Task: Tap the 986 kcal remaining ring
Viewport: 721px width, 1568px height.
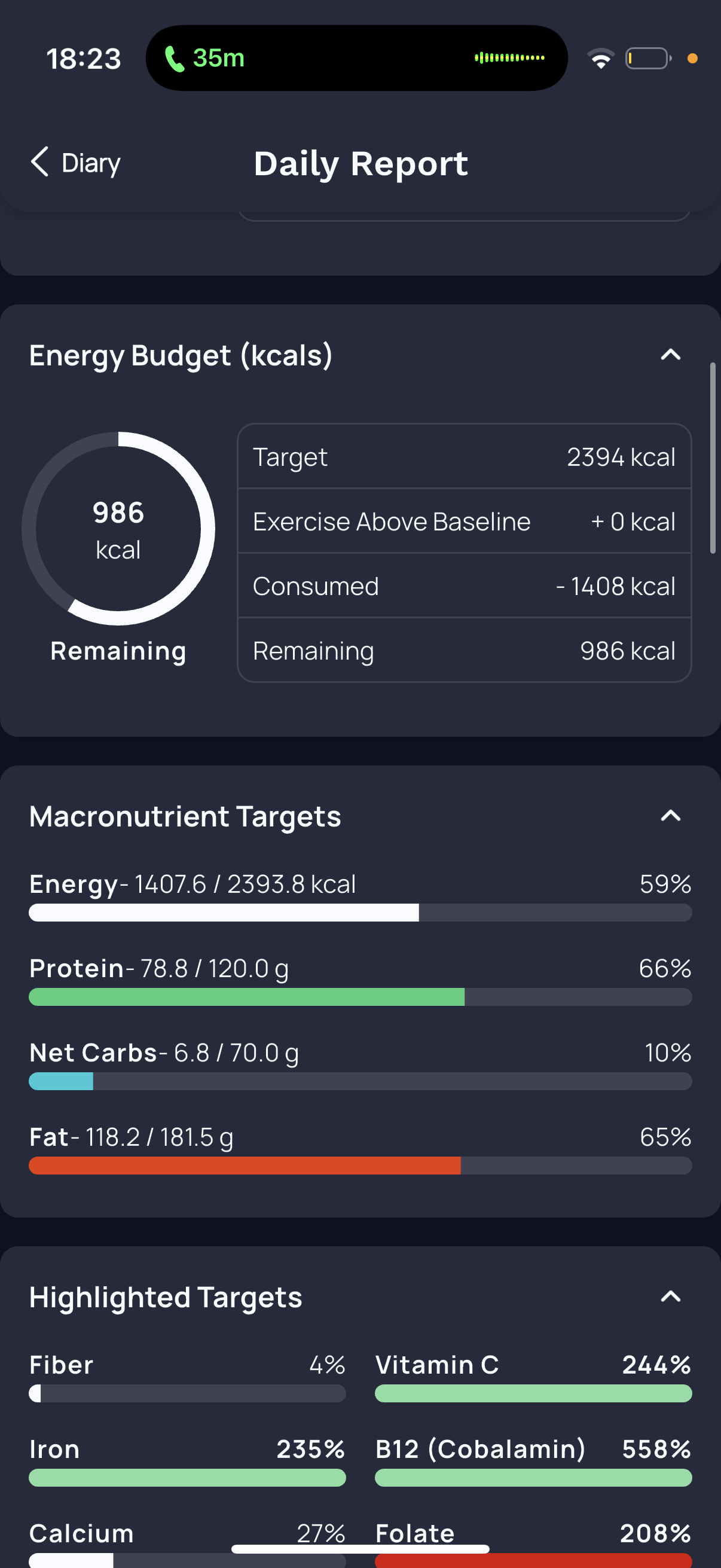Action: [118, 529]
